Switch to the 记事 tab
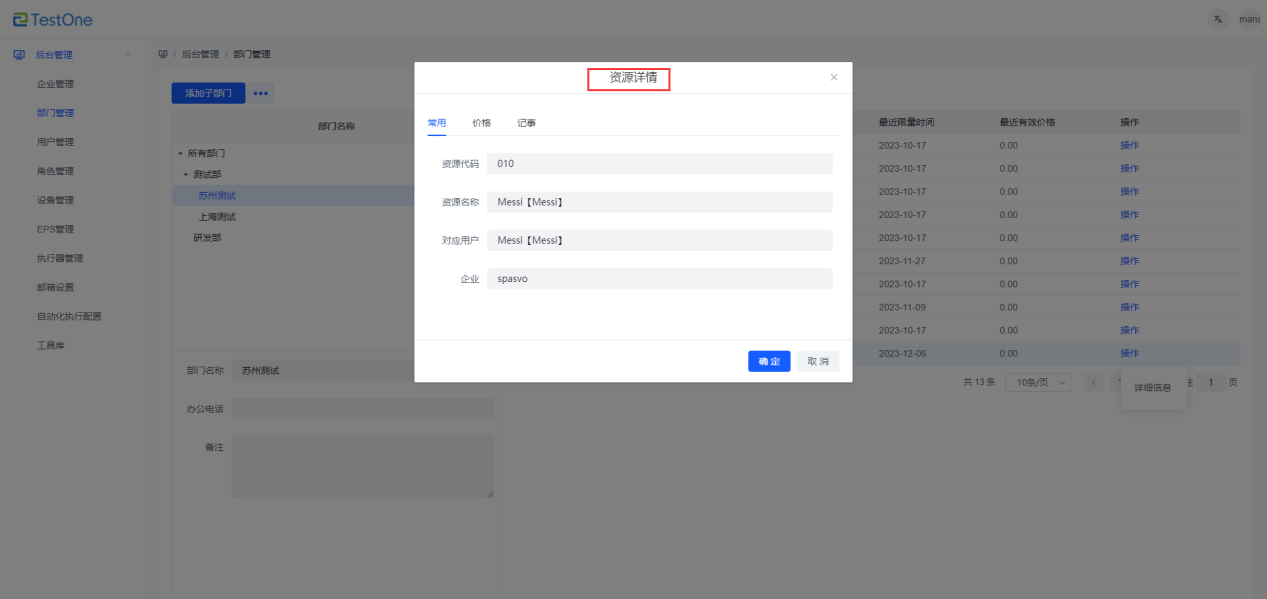 pyautogui.click(x=526, y=122)
